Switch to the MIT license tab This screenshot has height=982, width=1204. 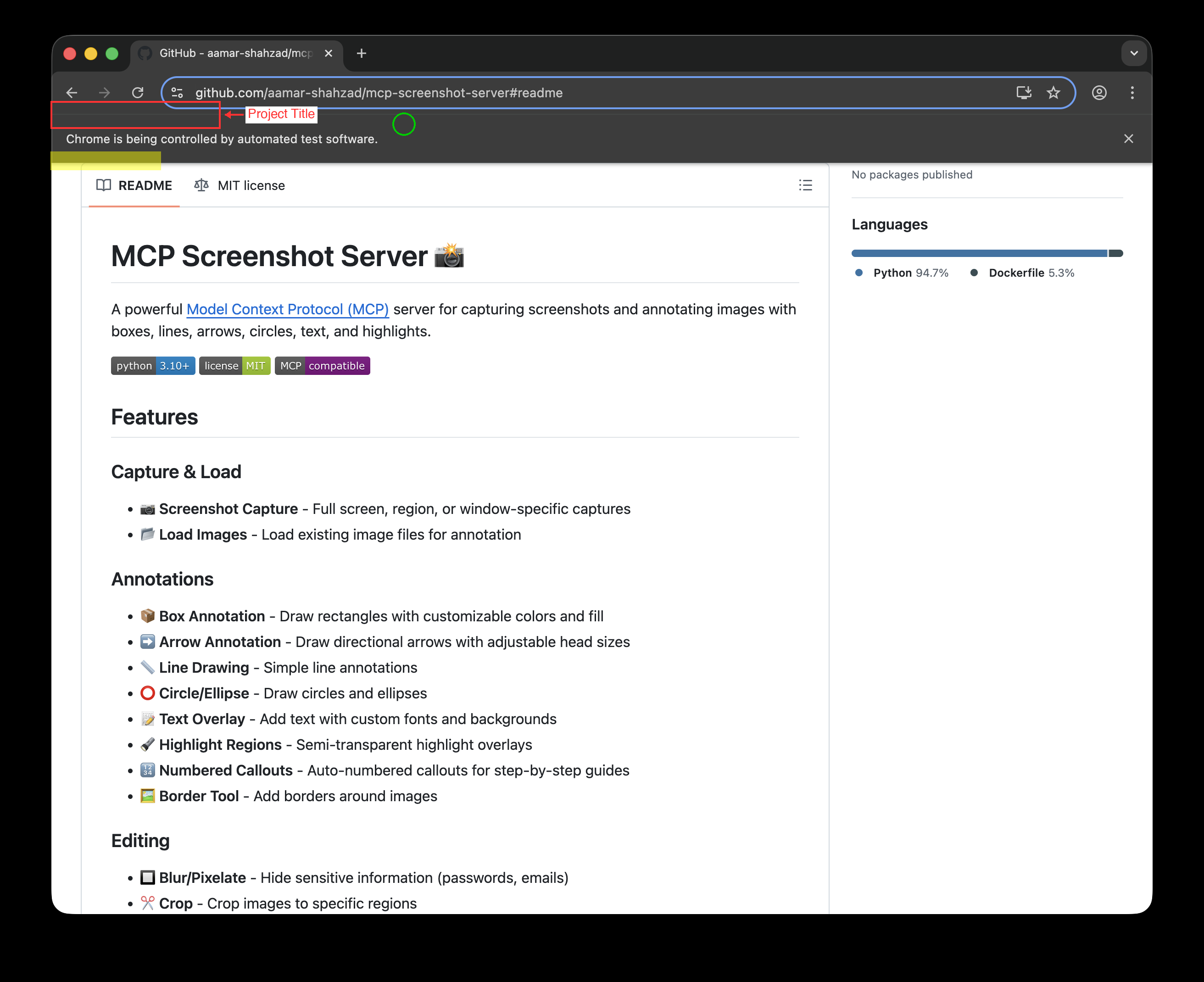pos(240,185)
